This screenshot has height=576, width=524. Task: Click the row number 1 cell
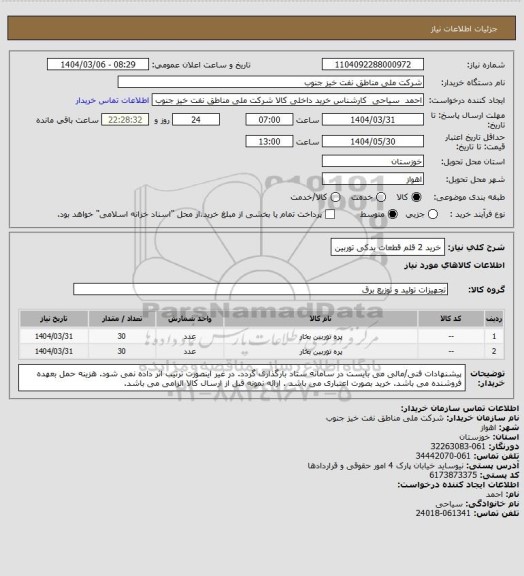tap(494, 336)
